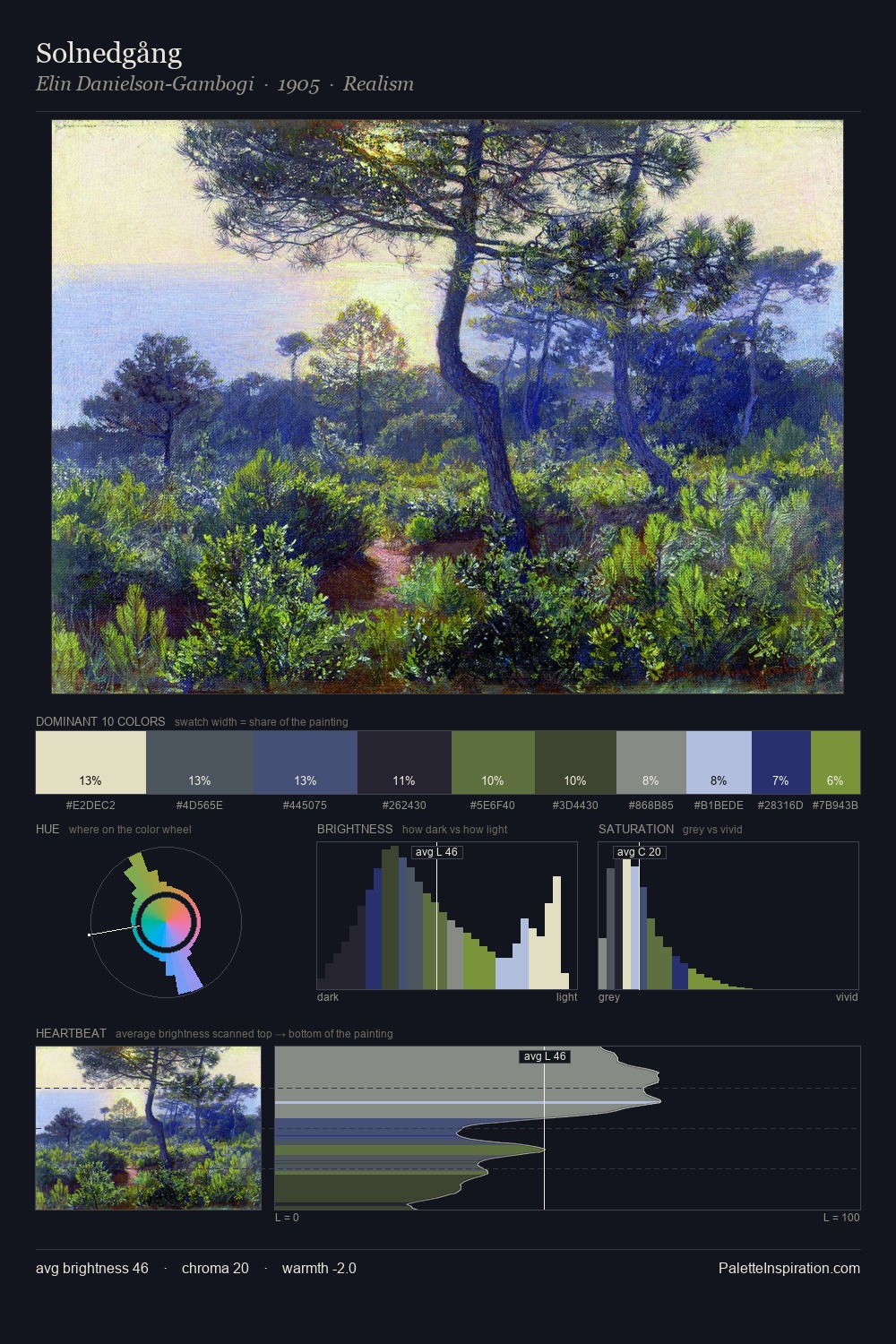Click the title text 'Solnedgång'
Viewport: 896px width, 1344px height.
coord(108,54)
